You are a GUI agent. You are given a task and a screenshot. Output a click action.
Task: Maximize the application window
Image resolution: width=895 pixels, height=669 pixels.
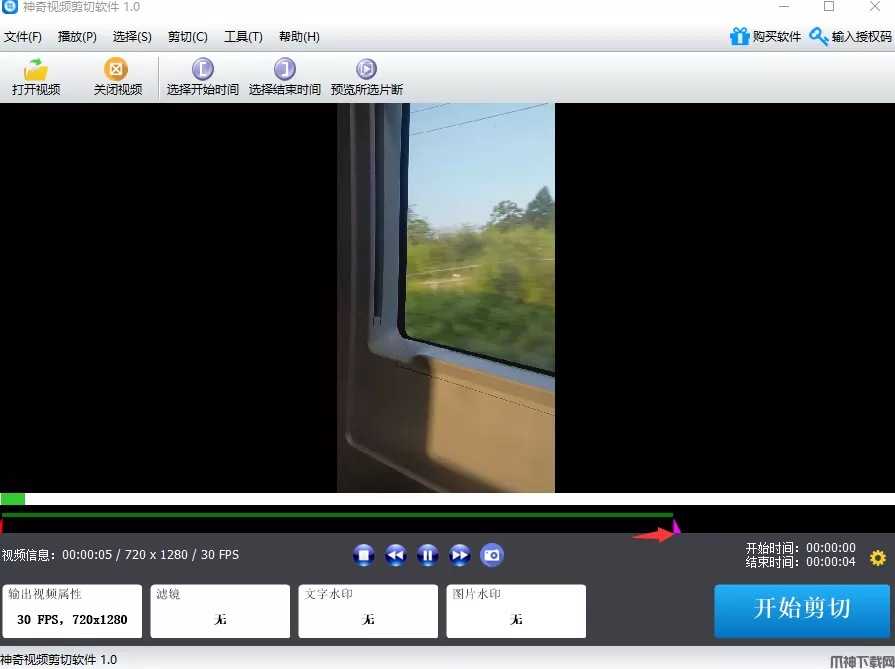click(829, 7)
